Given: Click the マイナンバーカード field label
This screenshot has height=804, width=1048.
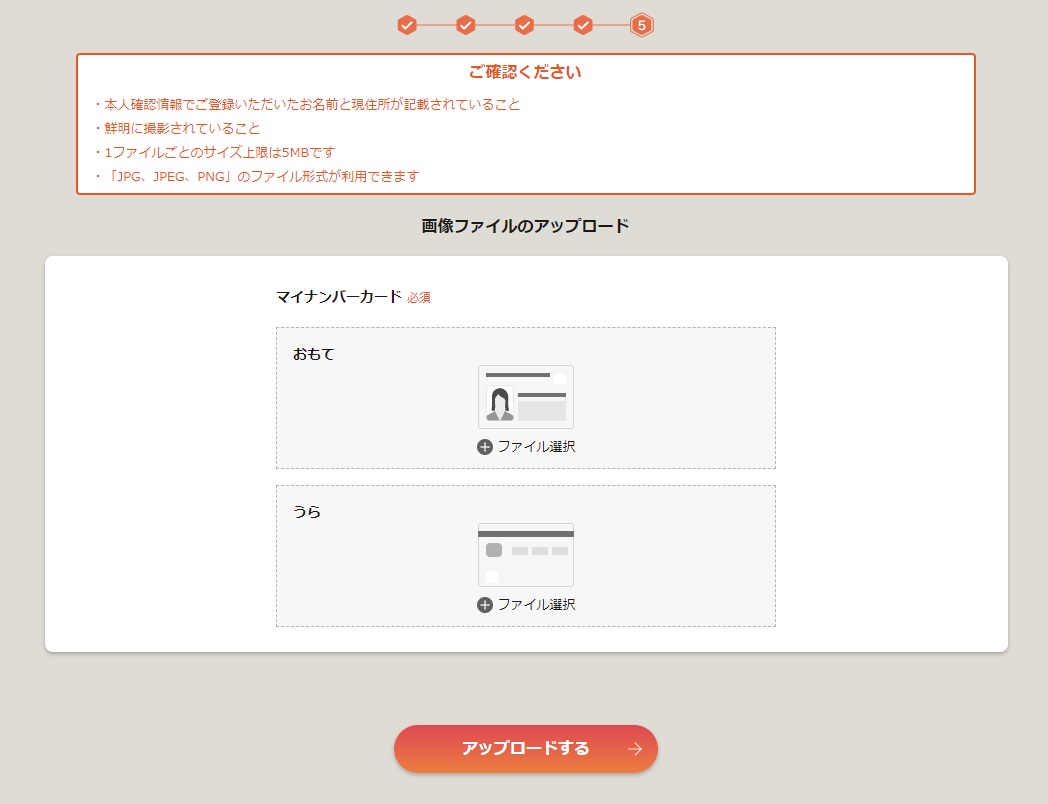Looking at the screenshot, I should pos(338,297).
